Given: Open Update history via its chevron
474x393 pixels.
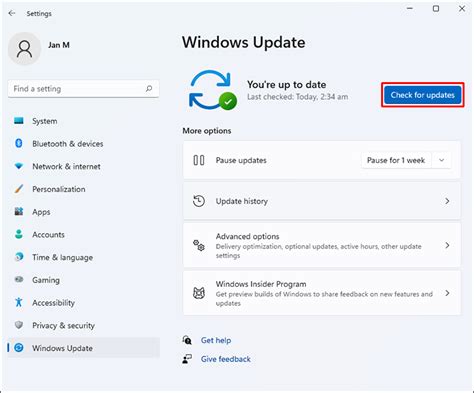Looking at the screenshot, I should tap(447, 201).
